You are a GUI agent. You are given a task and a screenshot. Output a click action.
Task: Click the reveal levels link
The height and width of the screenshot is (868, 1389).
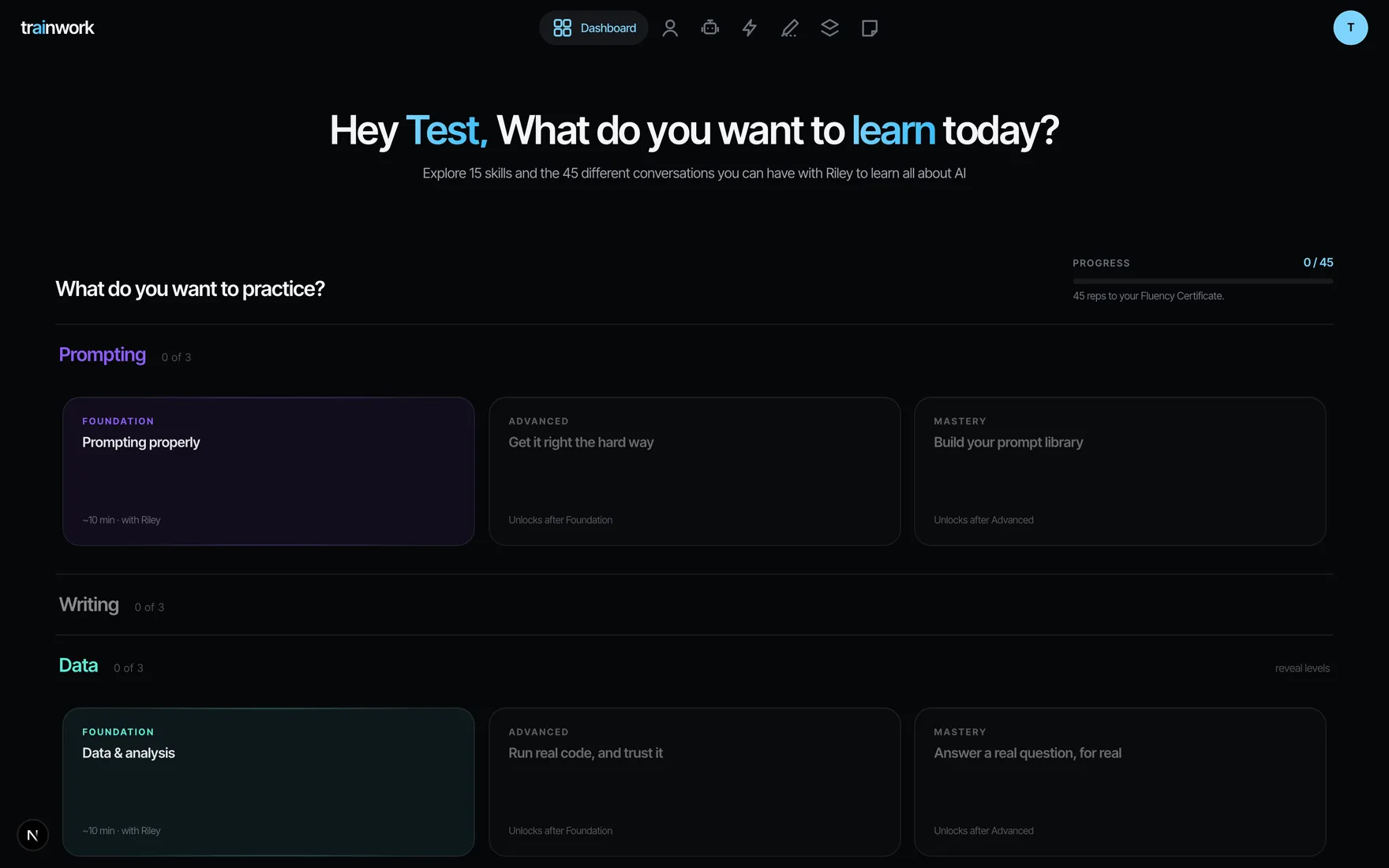(1302, 668)
